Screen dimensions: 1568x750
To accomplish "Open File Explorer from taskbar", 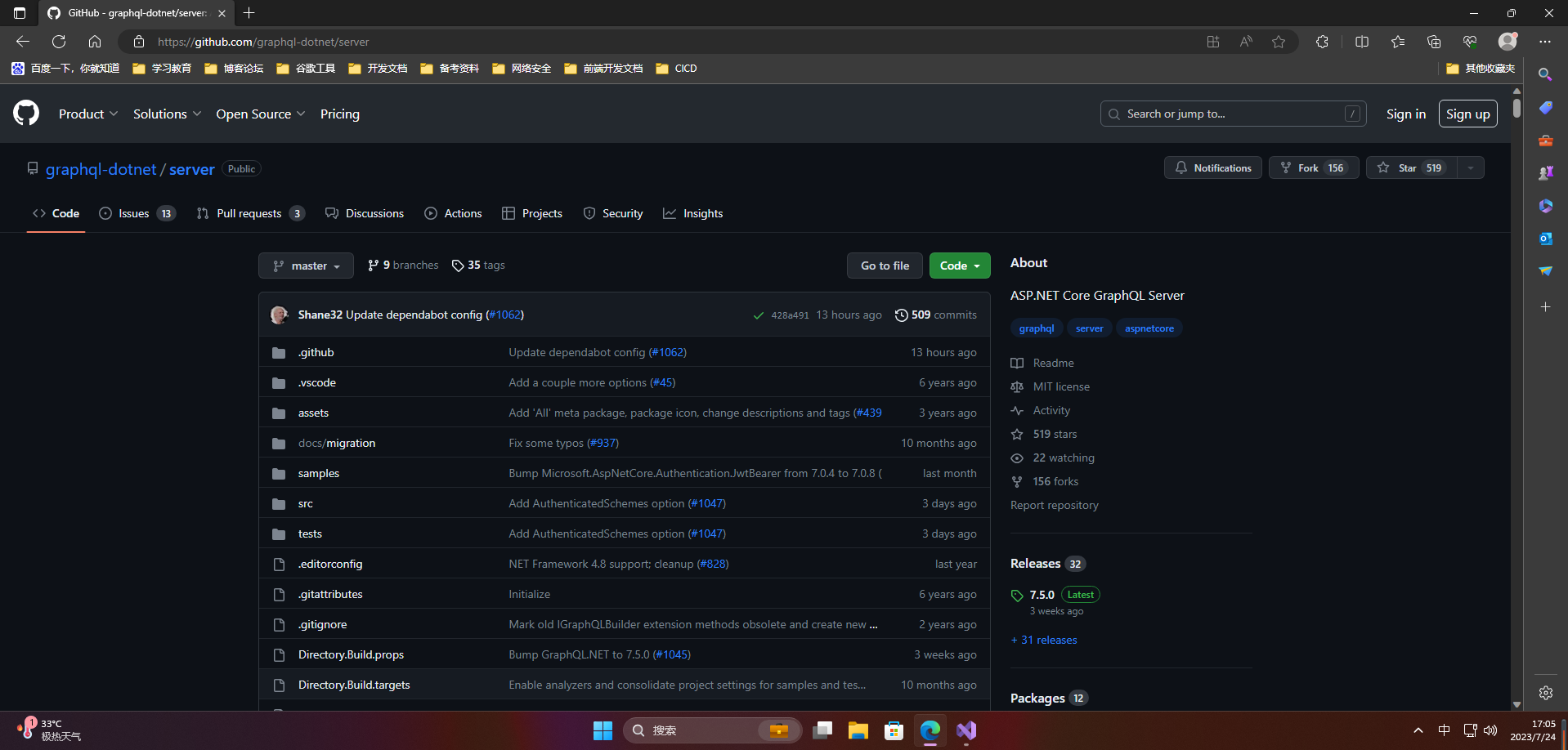I will [x=858, y=730].
